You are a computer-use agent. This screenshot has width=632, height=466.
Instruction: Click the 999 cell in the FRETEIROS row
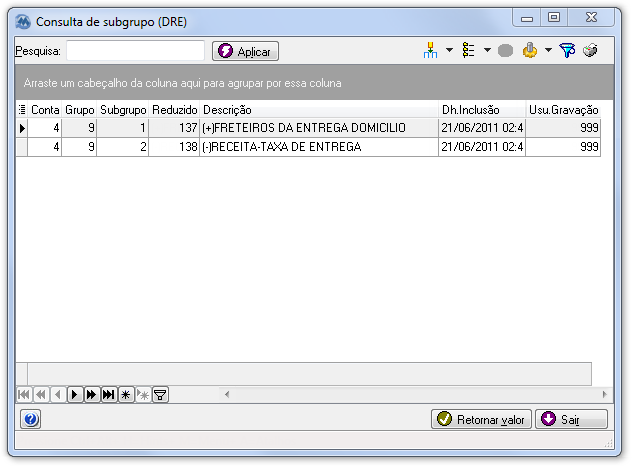coord(563,128)
